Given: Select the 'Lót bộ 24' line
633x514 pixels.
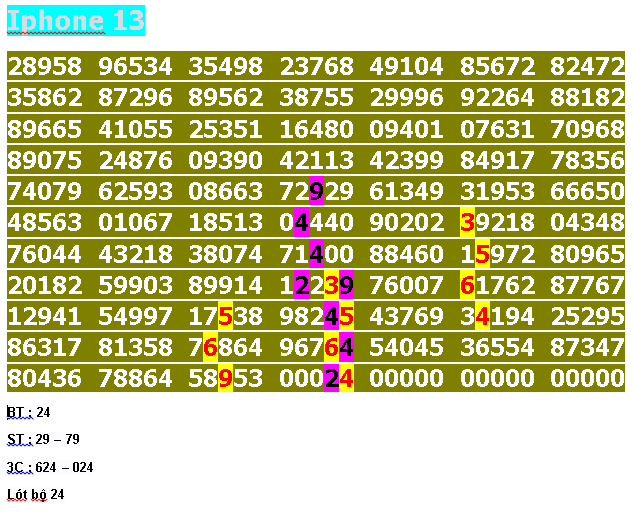Looking at the screenshot, I should (36, 495).
